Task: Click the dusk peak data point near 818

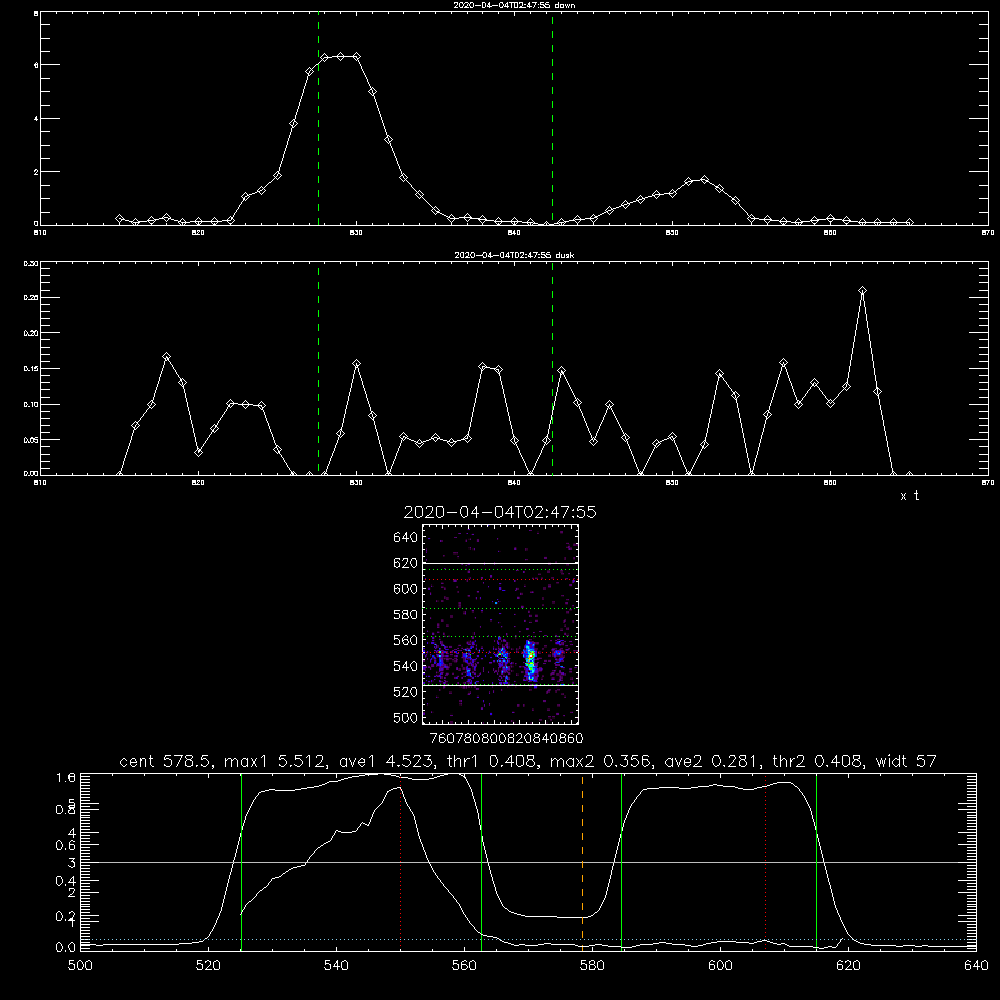Action: tap(166, 357)
